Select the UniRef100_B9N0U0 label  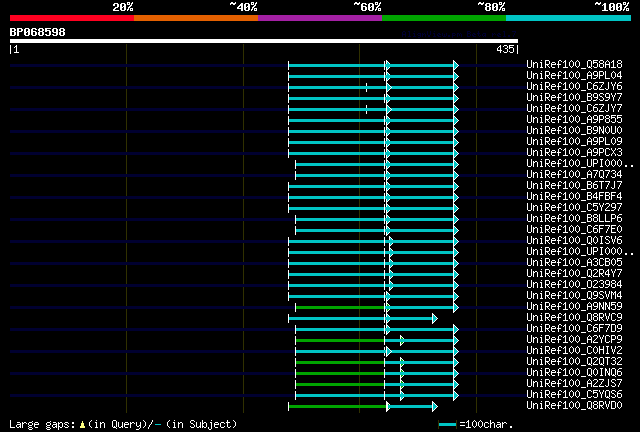[x=574, y=131]
